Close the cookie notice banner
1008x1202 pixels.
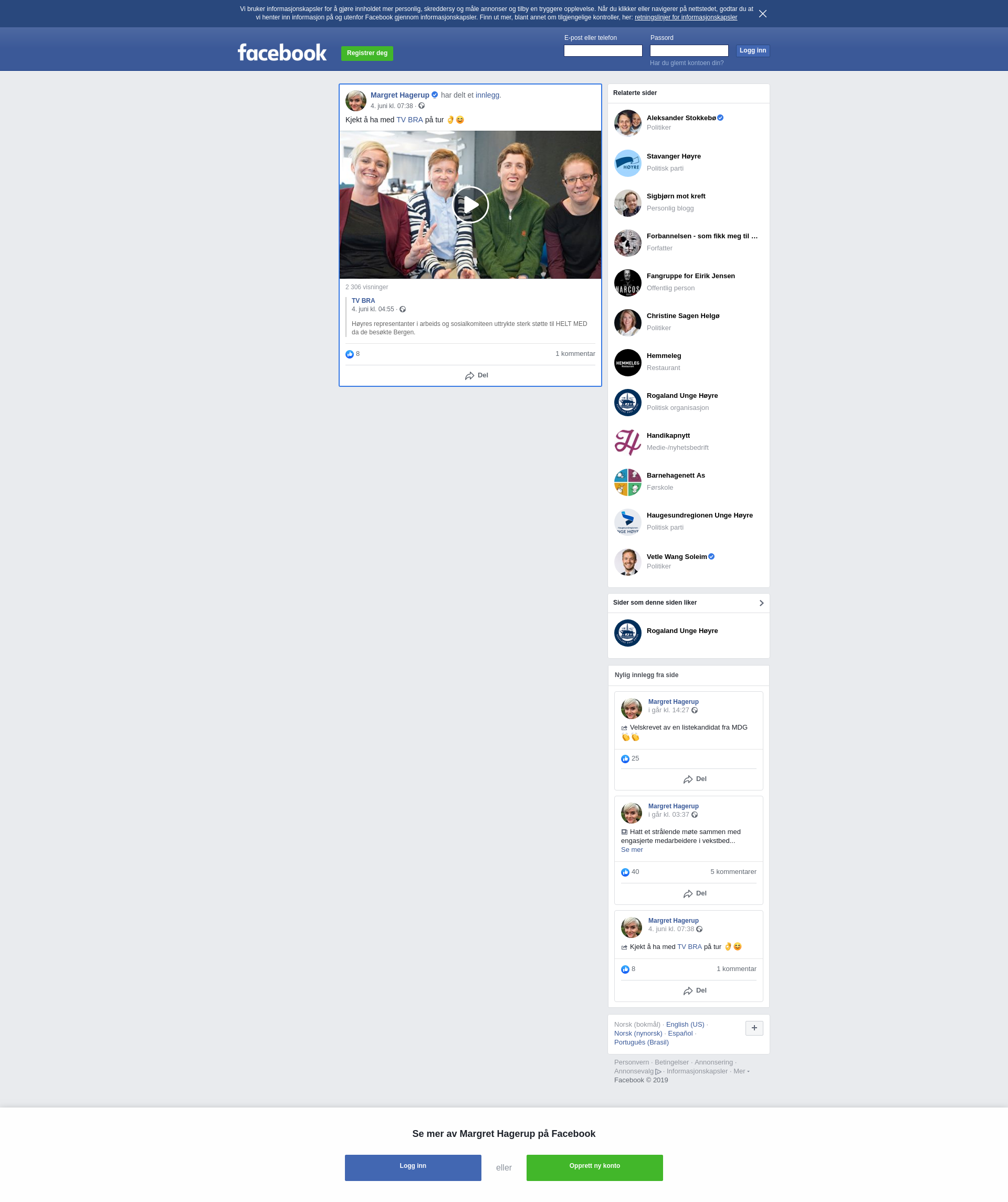point(762,14)
